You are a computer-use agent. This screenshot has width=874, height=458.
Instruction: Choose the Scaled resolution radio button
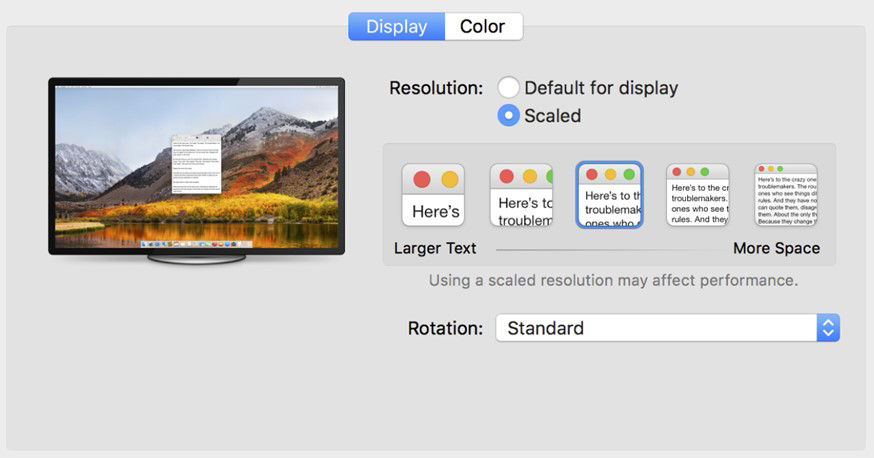click(x=509, y=116)
